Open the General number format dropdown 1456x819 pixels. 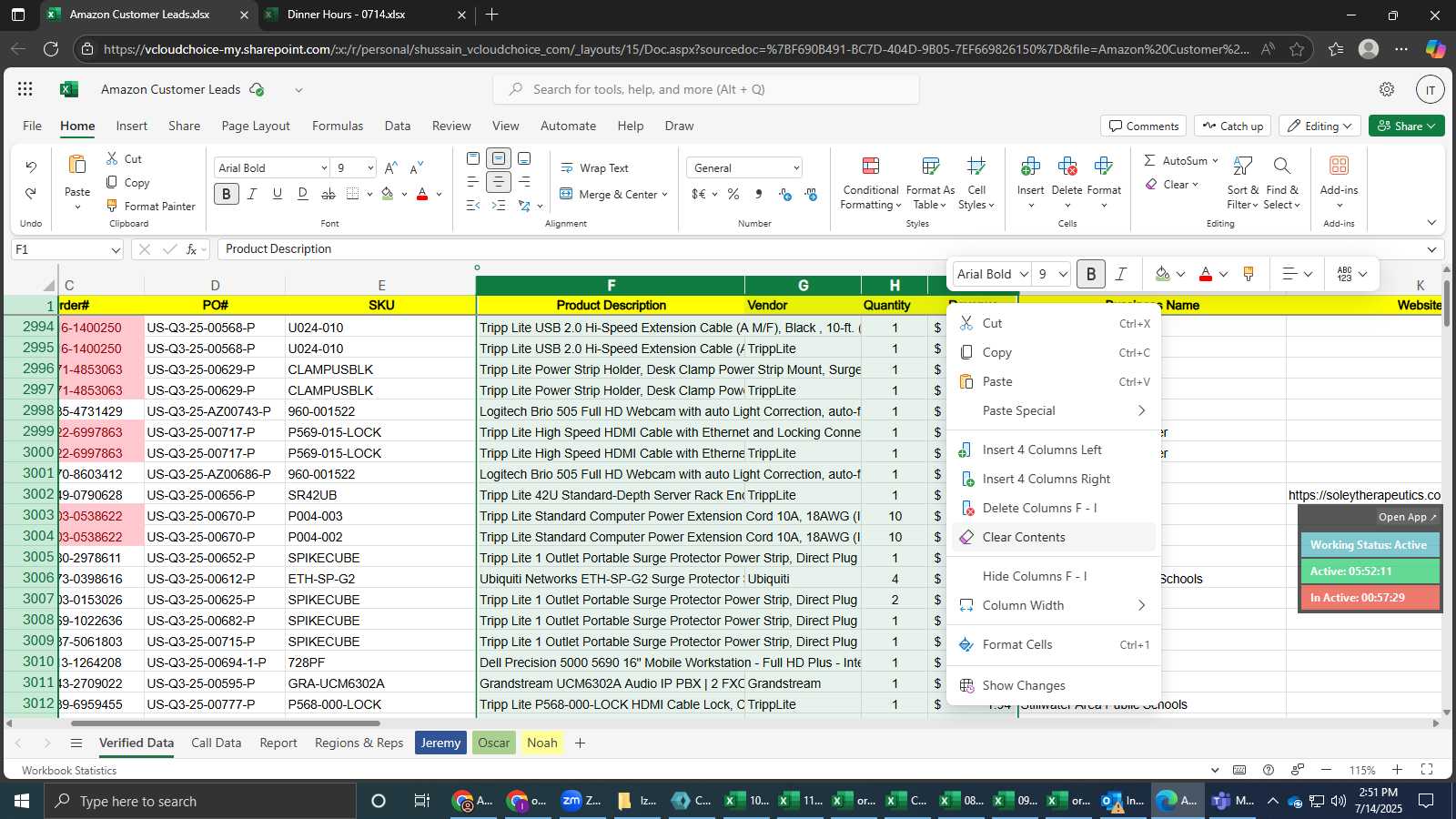click(x=796, y=168)
